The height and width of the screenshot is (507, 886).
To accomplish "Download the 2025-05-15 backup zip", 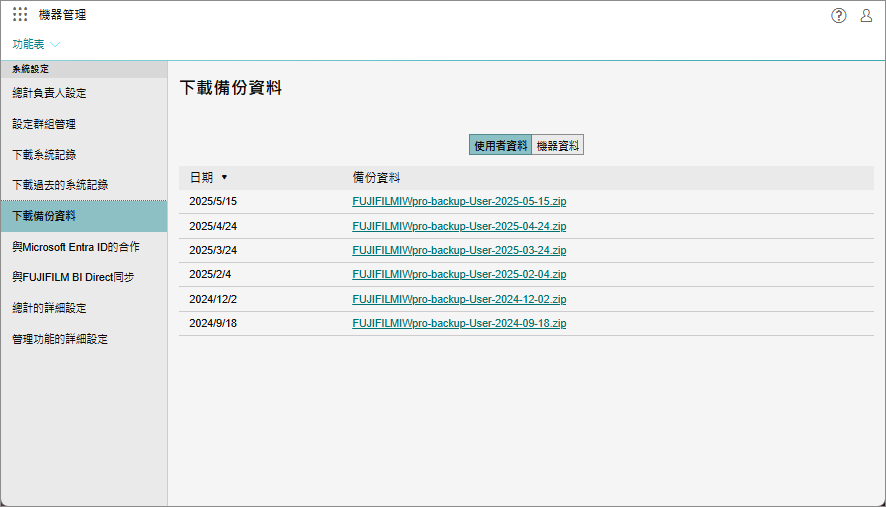I will point(459,201).
